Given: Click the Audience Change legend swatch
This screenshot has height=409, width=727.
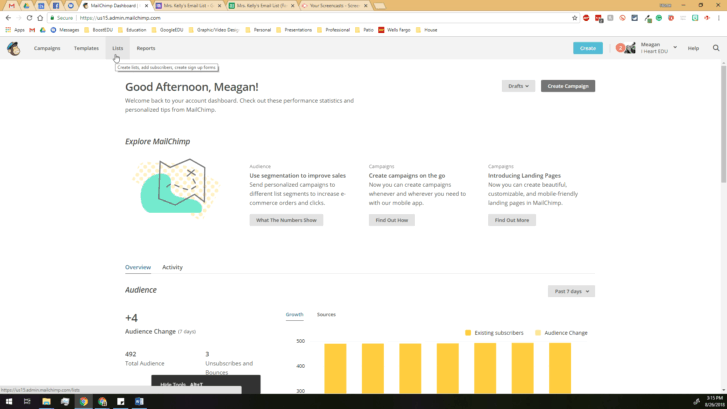Looking at the screenshot, I should (x=538, y=333).
